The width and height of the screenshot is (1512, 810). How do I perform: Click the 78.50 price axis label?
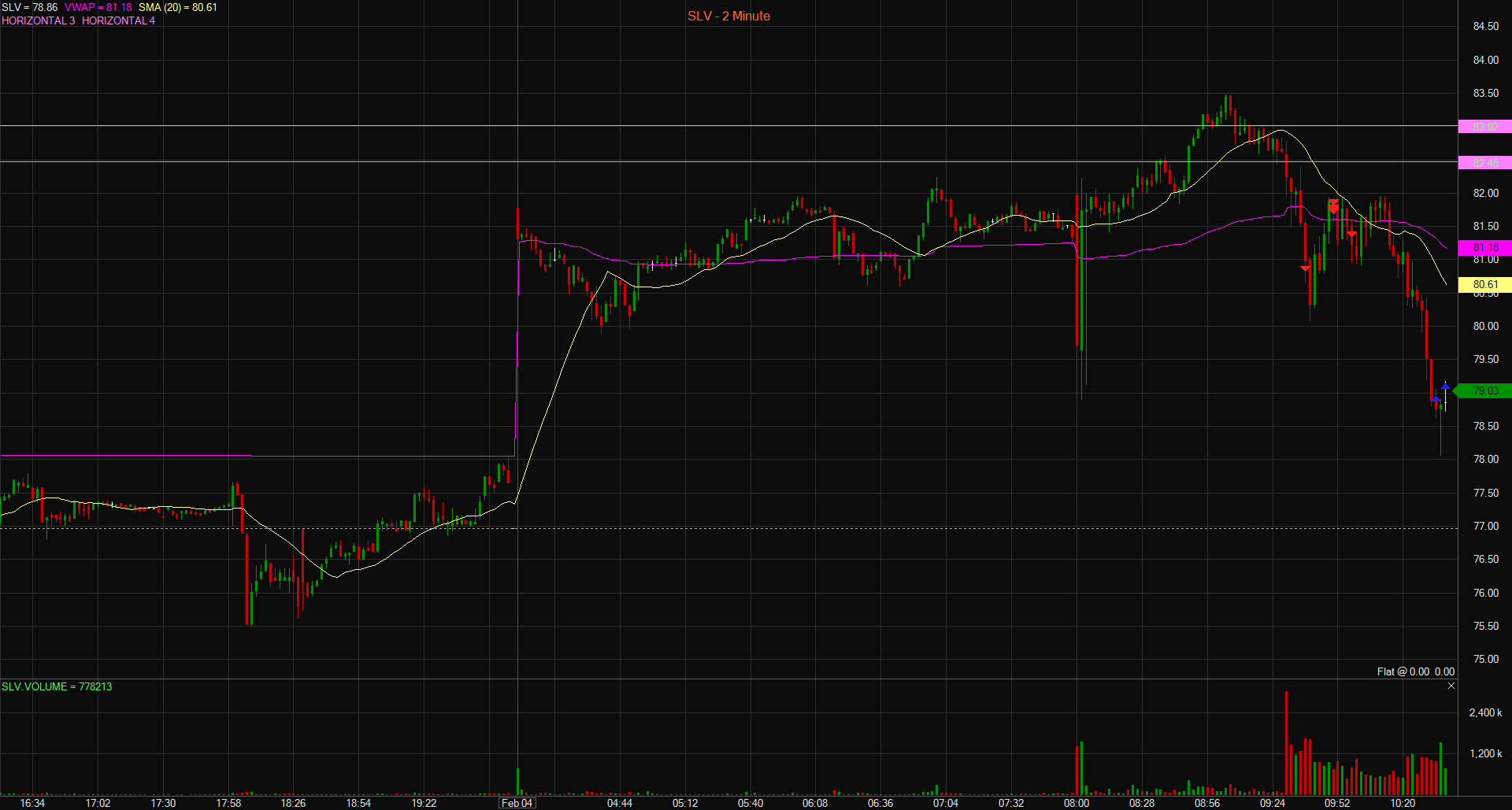pyautogui.click(x=1486, y=427)
